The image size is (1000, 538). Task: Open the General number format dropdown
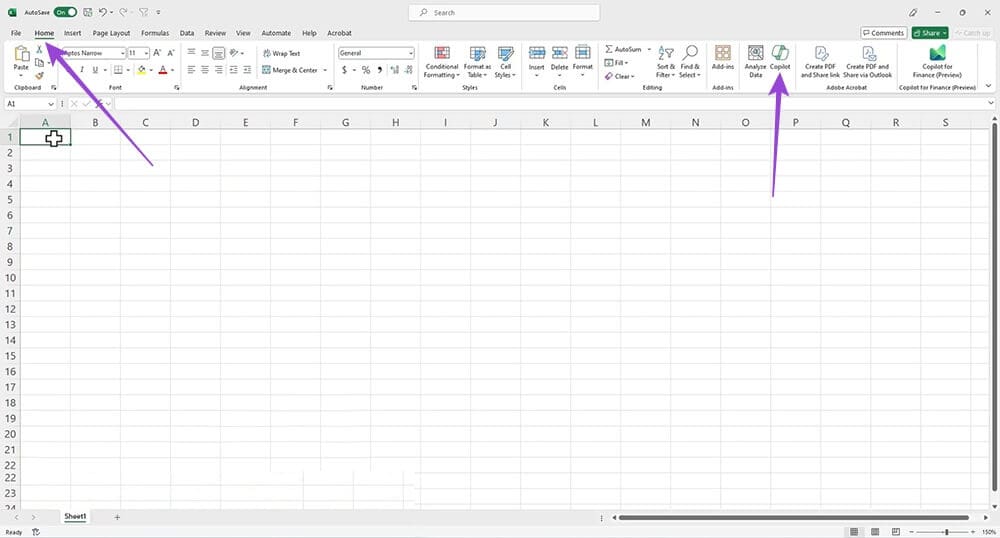[x=411, y=53]
